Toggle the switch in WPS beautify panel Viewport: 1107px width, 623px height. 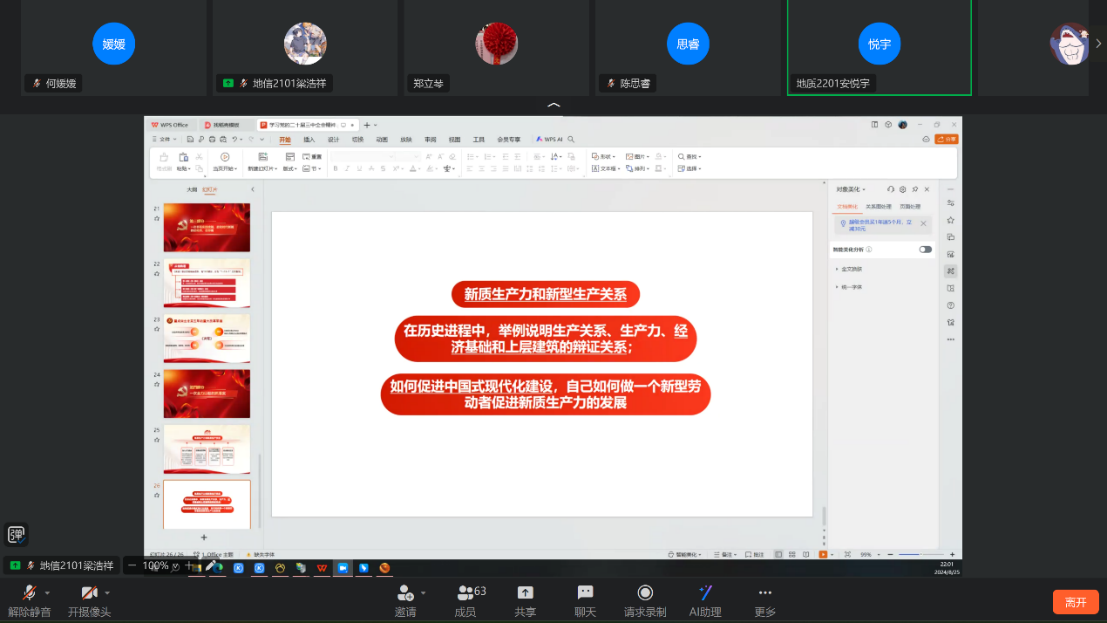(925, 249)
